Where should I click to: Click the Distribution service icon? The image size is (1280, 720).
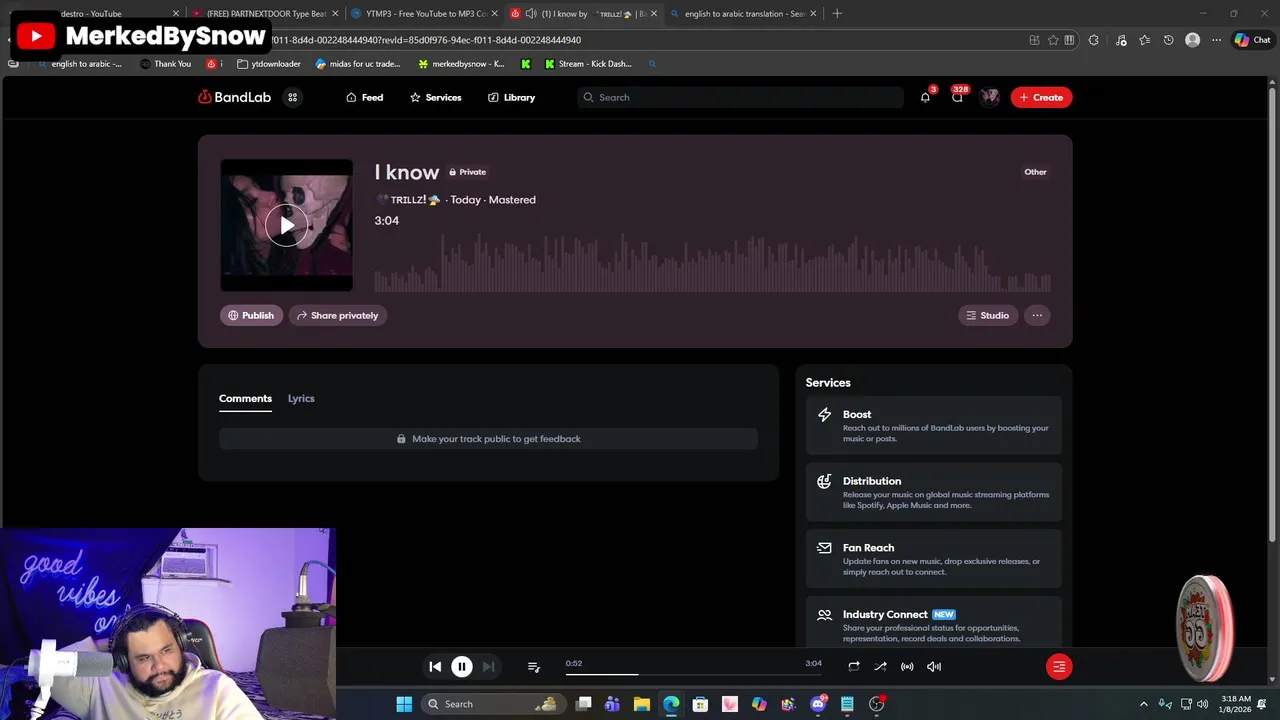coord(824,481)
